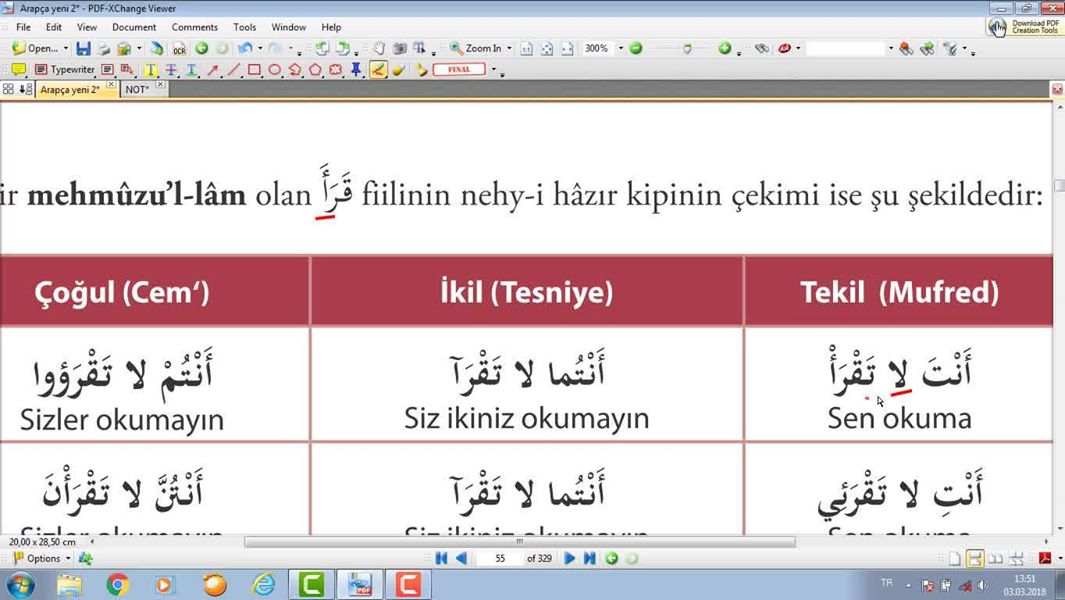Open the Windows Start menu

pyautogui.click(x=20, y=584)
